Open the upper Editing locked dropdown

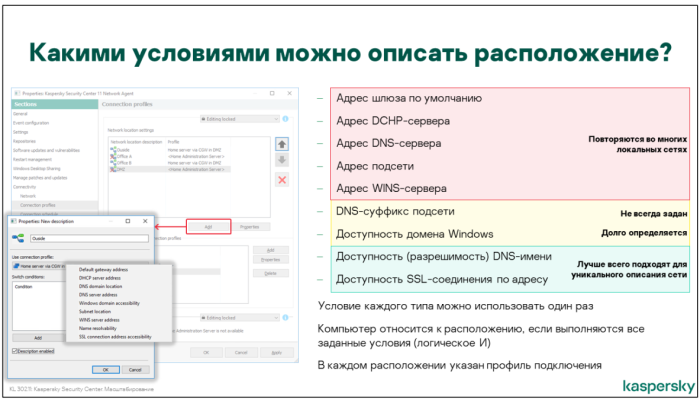pos(240,119)
